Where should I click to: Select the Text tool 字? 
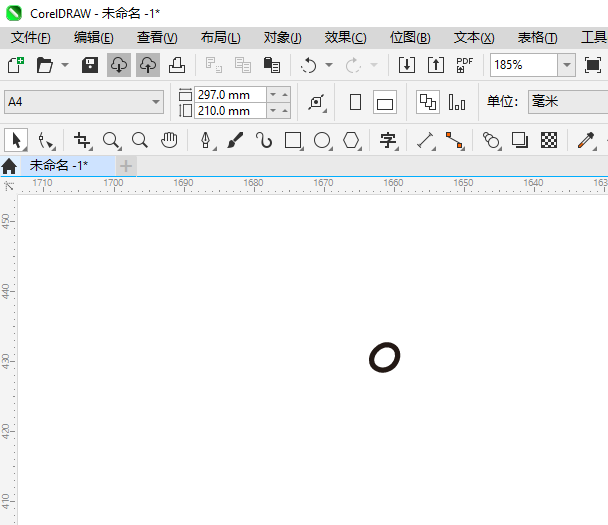[x=388, y=140]
